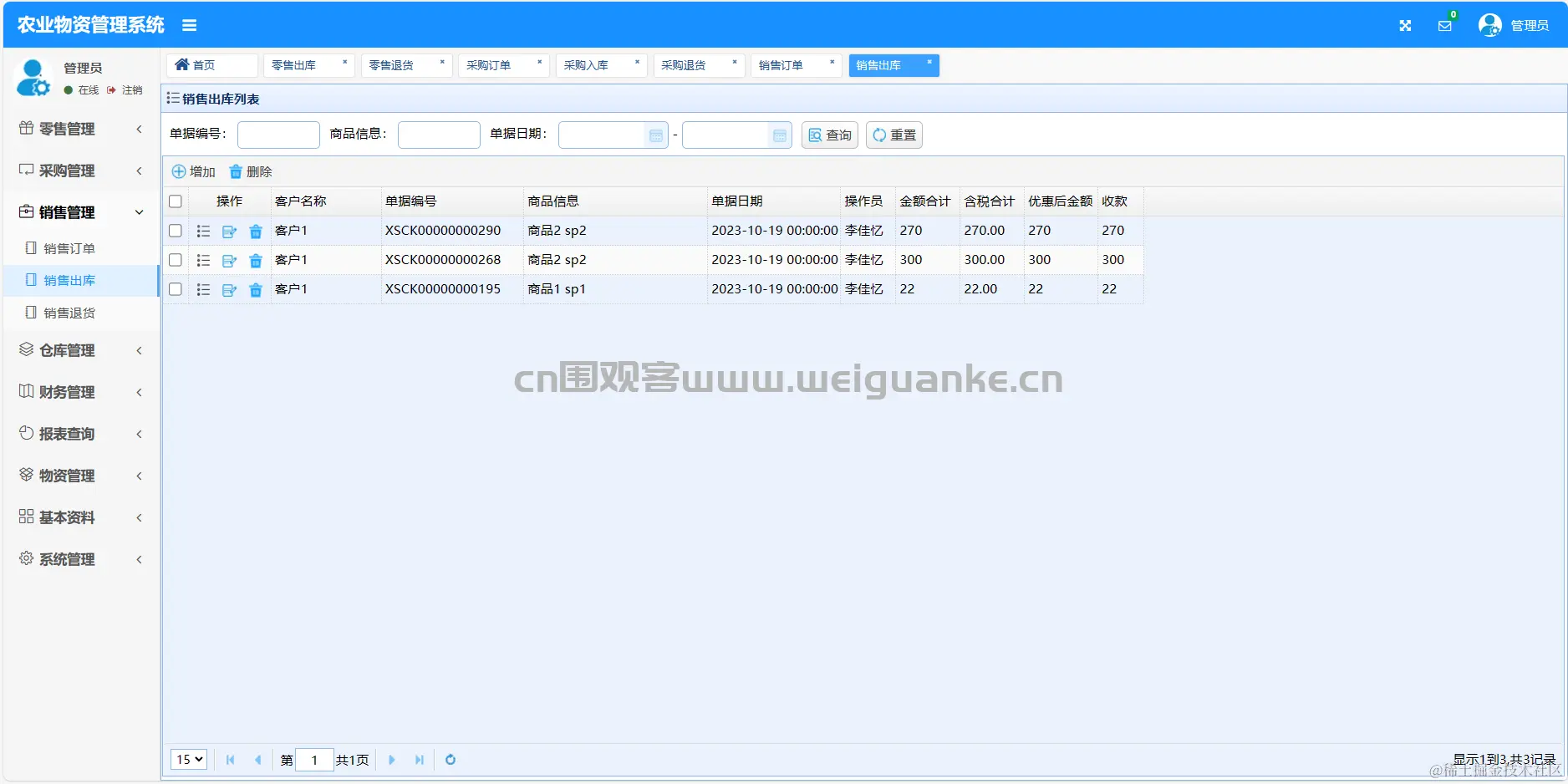This screenshot has height=784, width=1568.
Task: Open detail list icon for XSCK00000000290
Action: [203, 232]
